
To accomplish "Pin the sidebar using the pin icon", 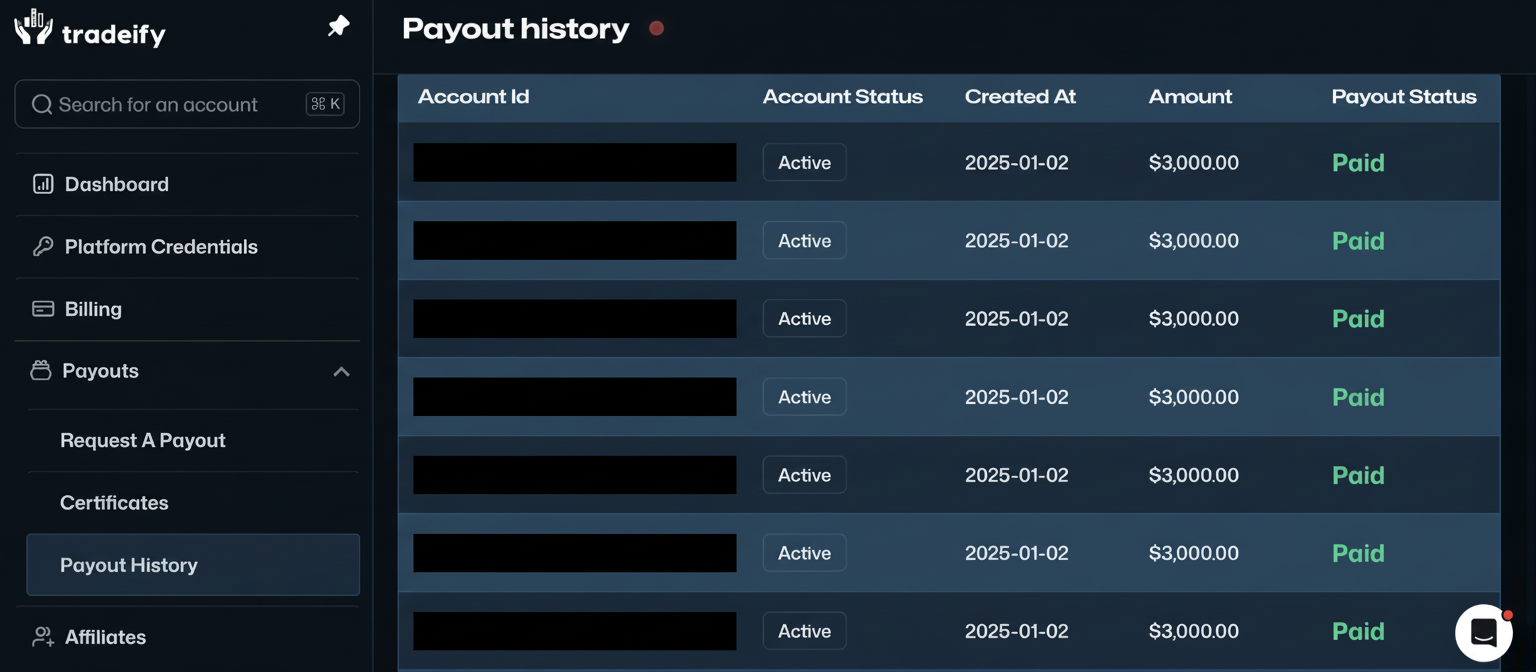I will click(338, 27).
